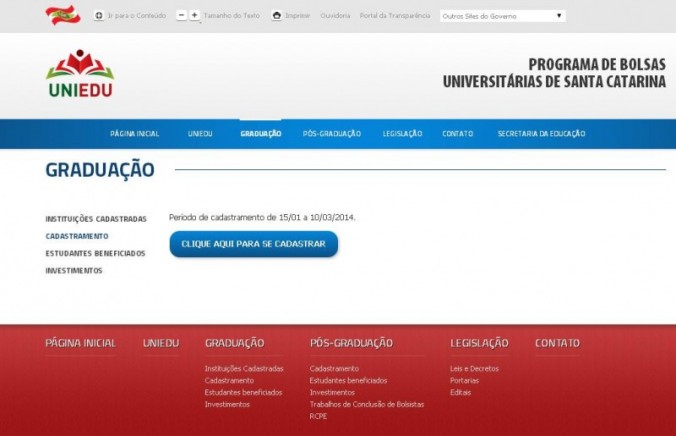
Task: Click 'Tamanho do Texto' label
Action: click(x=232, y=16)
